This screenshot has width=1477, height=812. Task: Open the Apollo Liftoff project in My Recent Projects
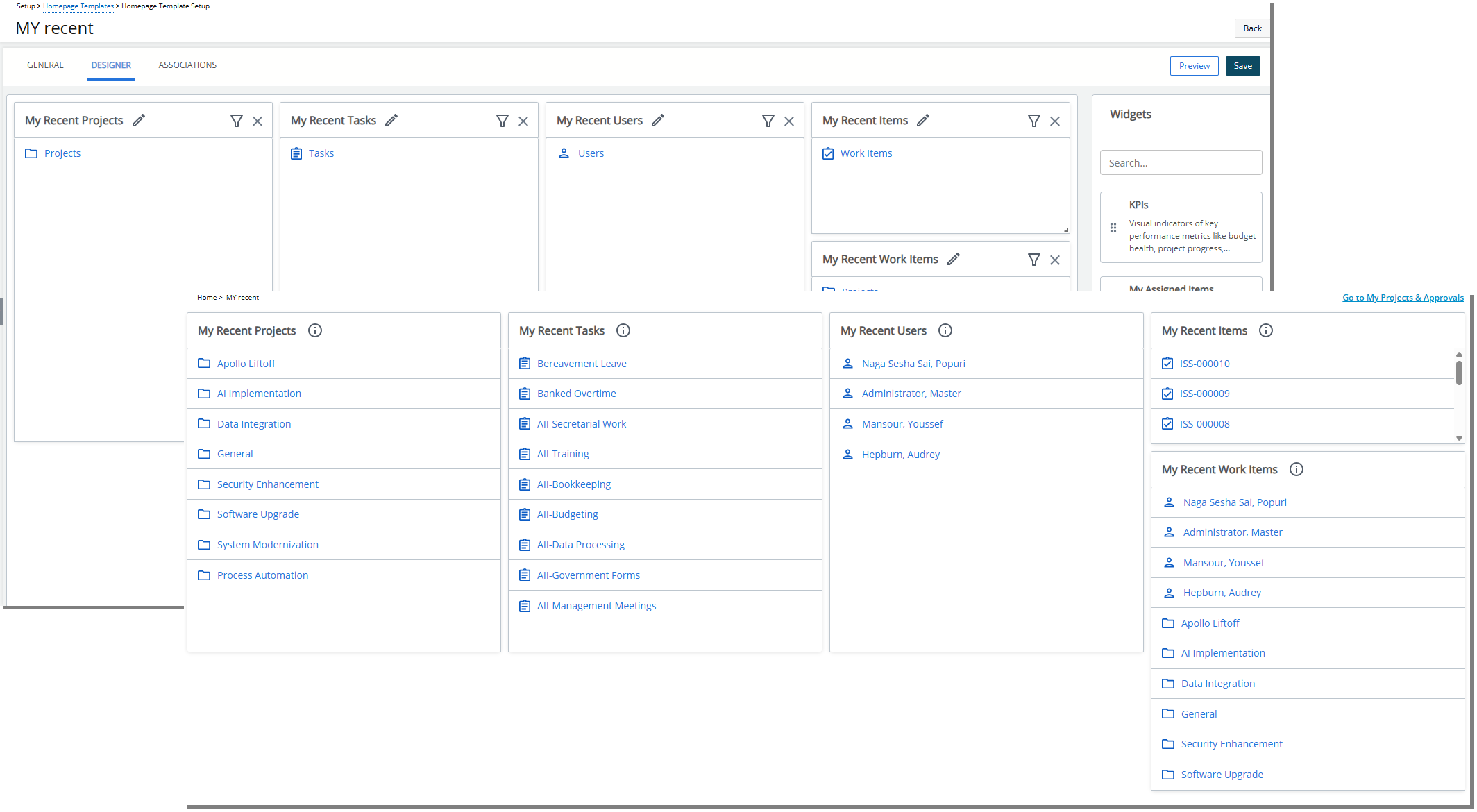point(246,364)
